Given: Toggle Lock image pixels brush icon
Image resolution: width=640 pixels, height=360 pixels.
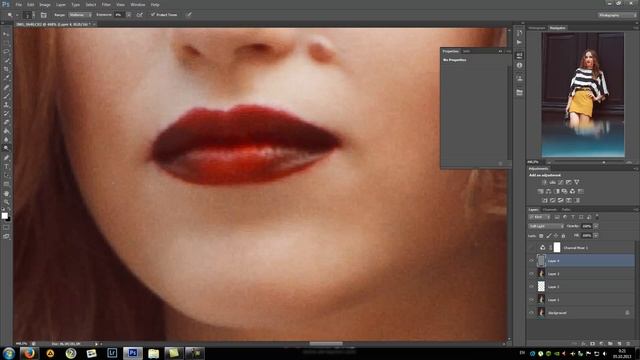Looking at the screenshot, I should (549, 236).
